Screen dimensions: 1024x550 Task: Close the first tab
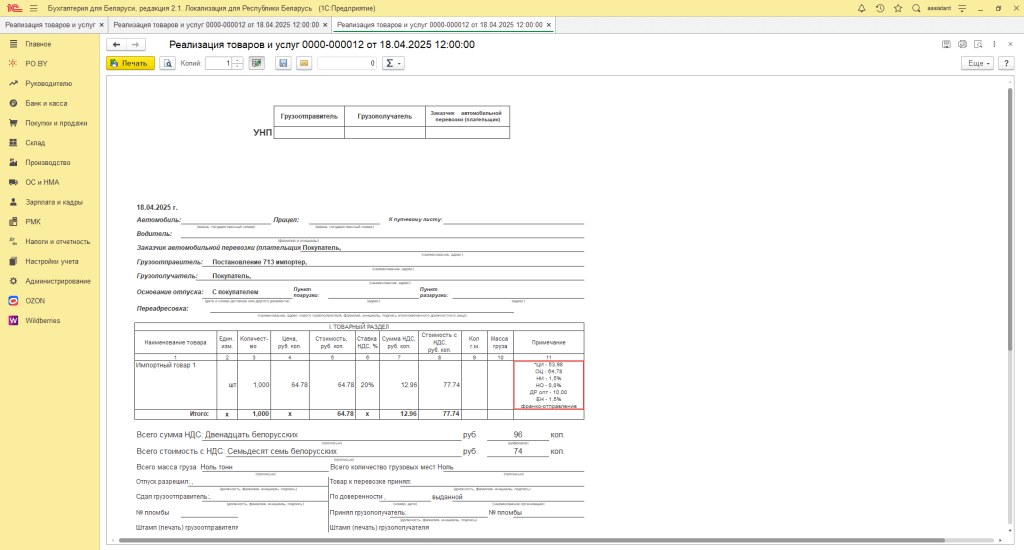click(x=101, y=25)
